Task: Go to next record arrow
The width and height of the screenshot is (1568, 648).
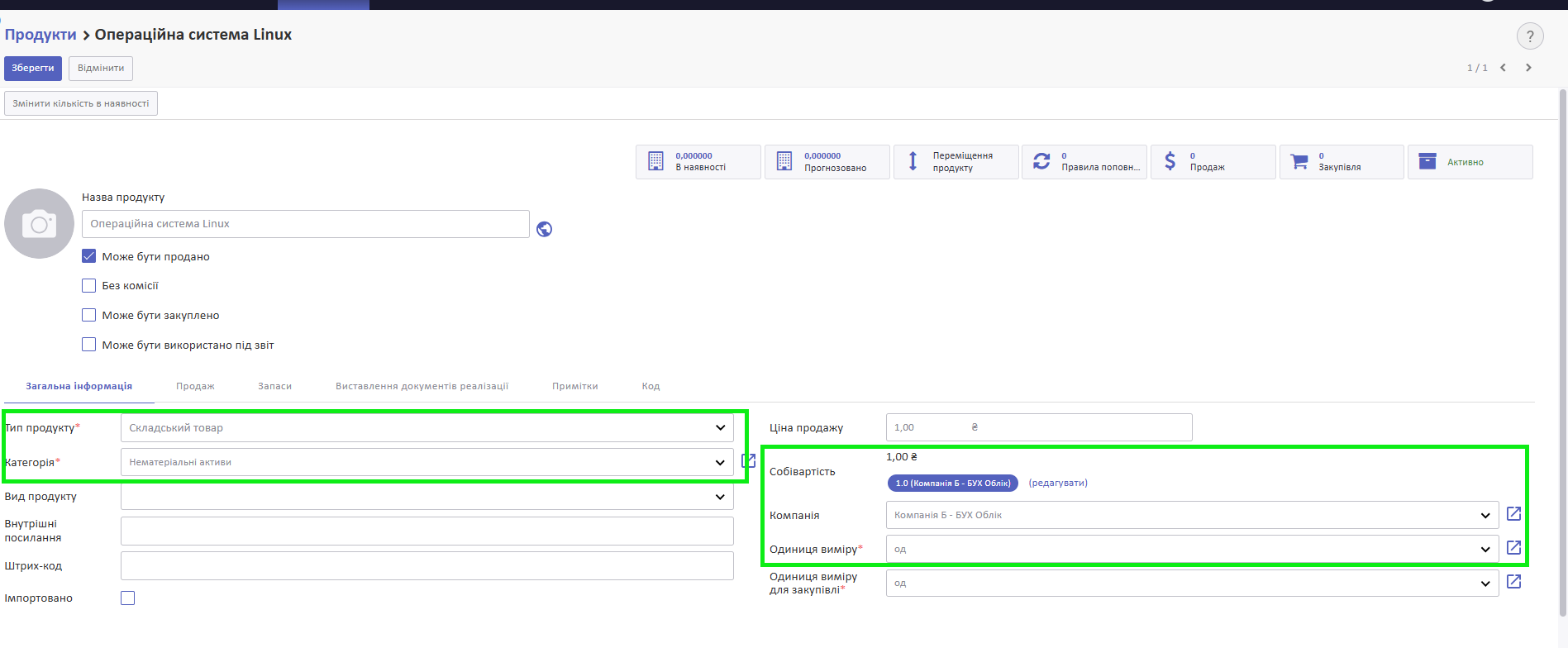Action: 1528,68
